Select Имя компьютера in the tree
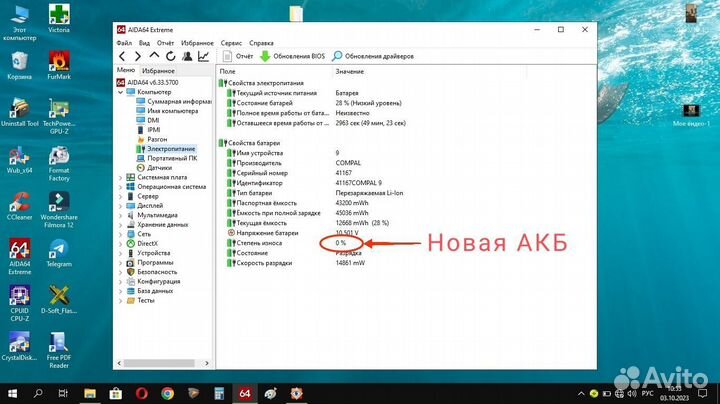The height and width of the screenshot is (404, 720). coord(168,111)
